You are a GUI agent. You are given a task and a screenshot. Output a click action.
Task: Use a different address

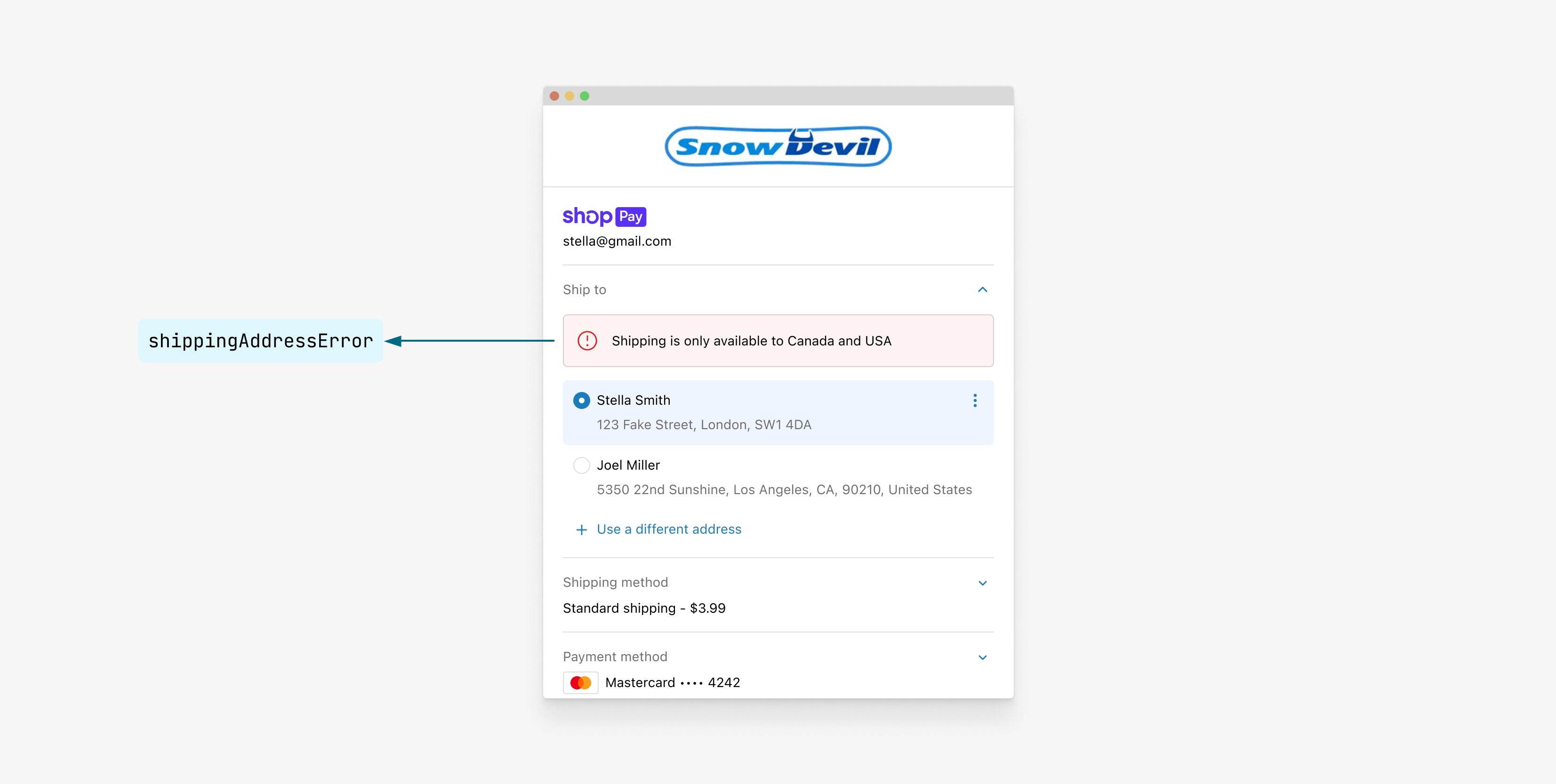[669, 529]
